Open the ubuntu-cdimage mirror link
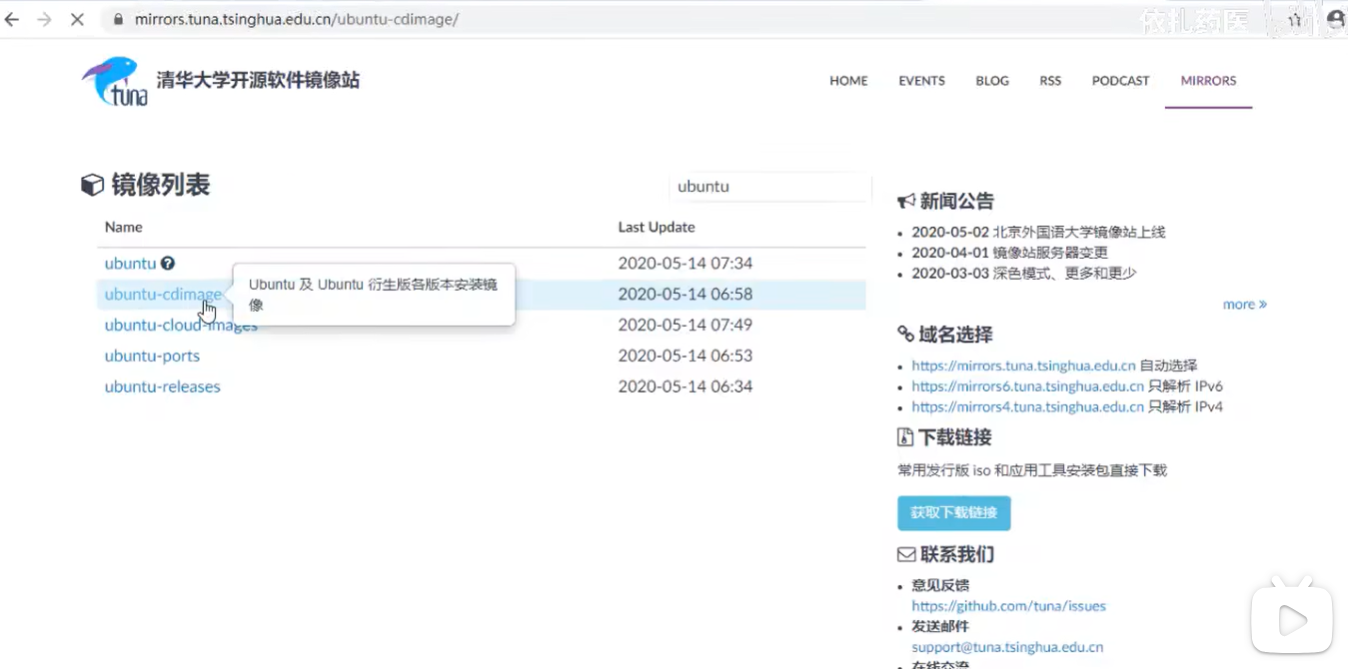The width and height of the screenshot is (1348, 669). pos(163,294)
